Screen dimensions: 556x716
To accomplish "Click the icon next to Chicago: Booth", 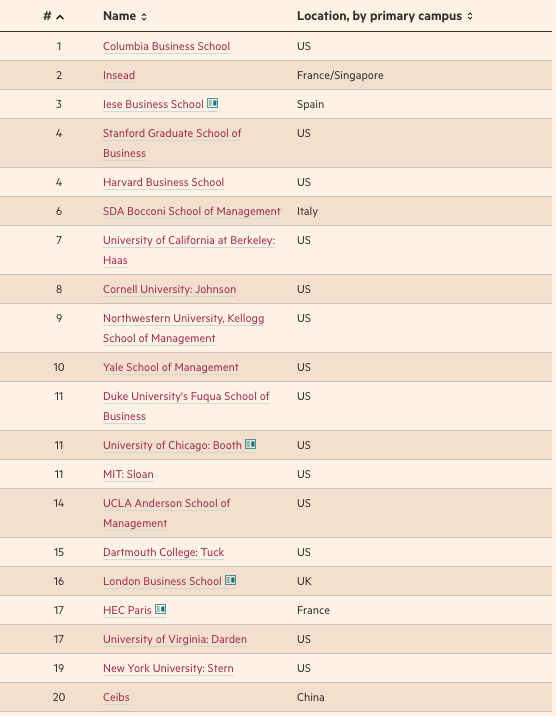I will tap(251, 444).
